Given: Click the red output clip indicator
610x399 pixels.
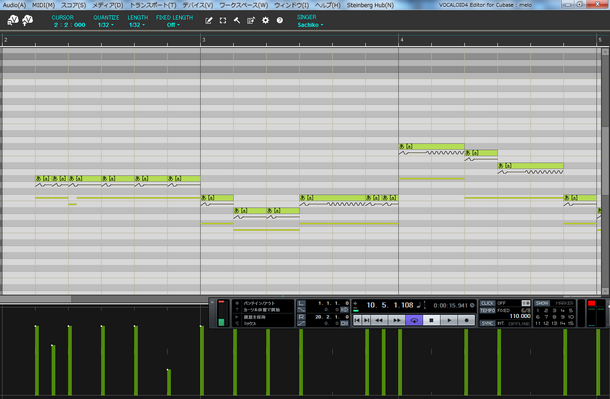Looking at the screenshot, I should tap(591, 303).
